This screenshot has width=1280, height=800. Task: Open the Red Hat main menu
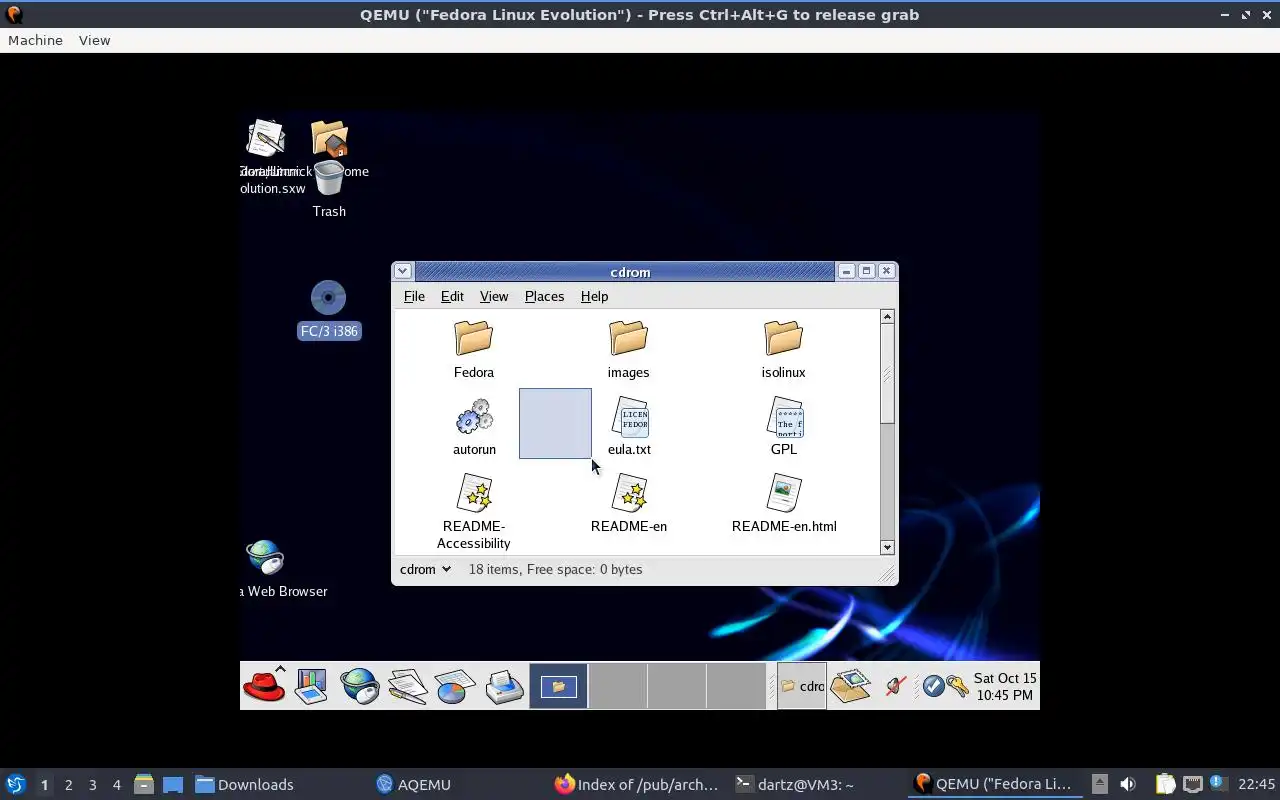click(264, 686)
